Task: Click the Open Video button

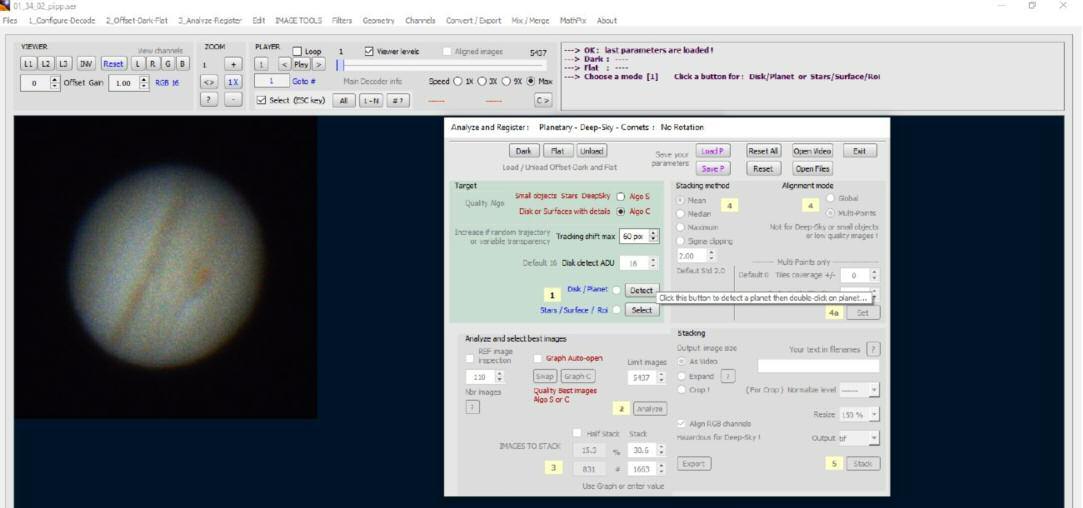Action: (x=812, y=151)
